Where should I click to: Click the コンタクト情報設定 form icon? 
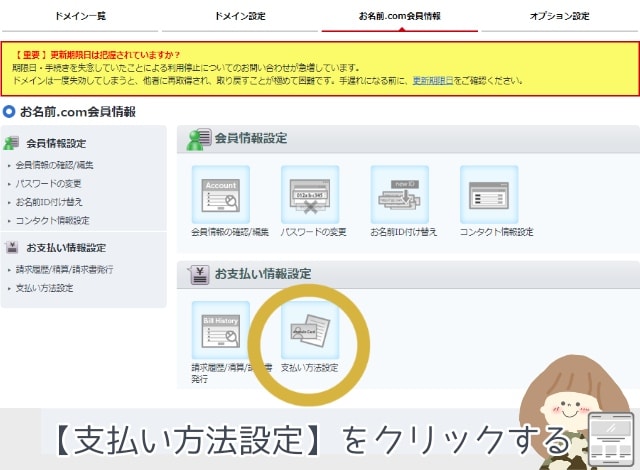[x=489, y=195]
